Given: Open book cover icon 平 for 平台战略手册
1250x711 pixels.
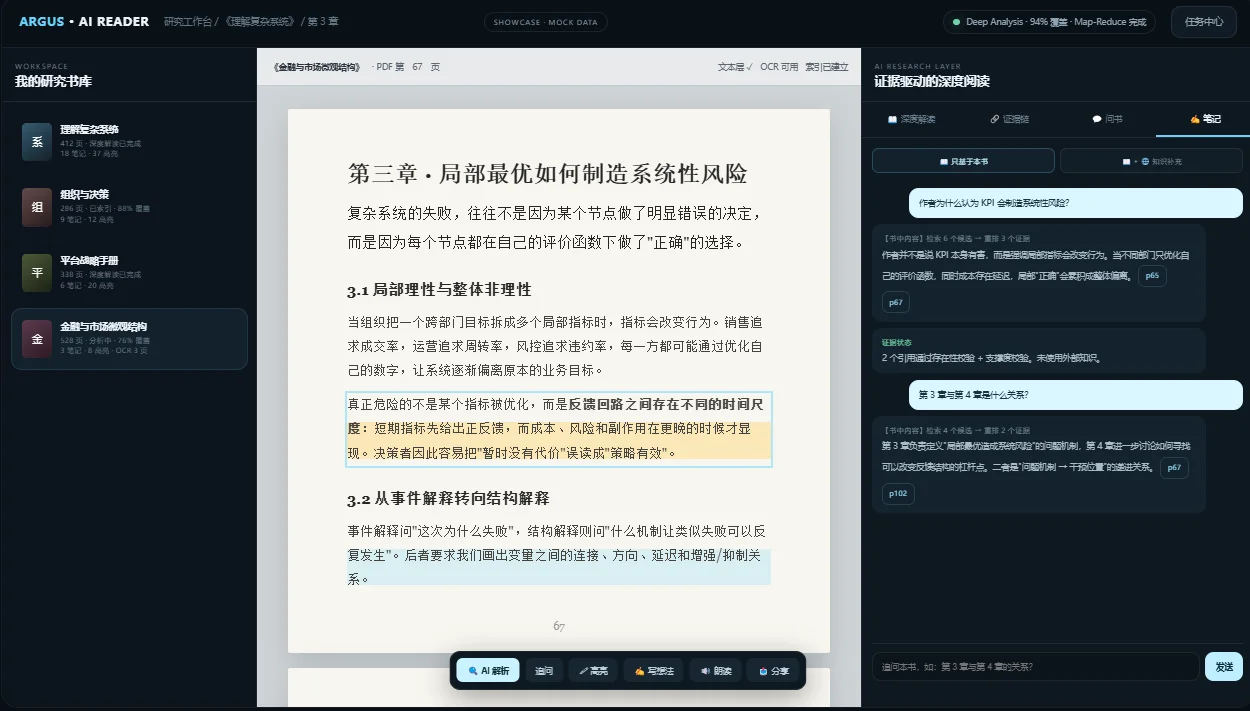Looking at the screenshot, I should pyautogui.click(x=37, y=273).
